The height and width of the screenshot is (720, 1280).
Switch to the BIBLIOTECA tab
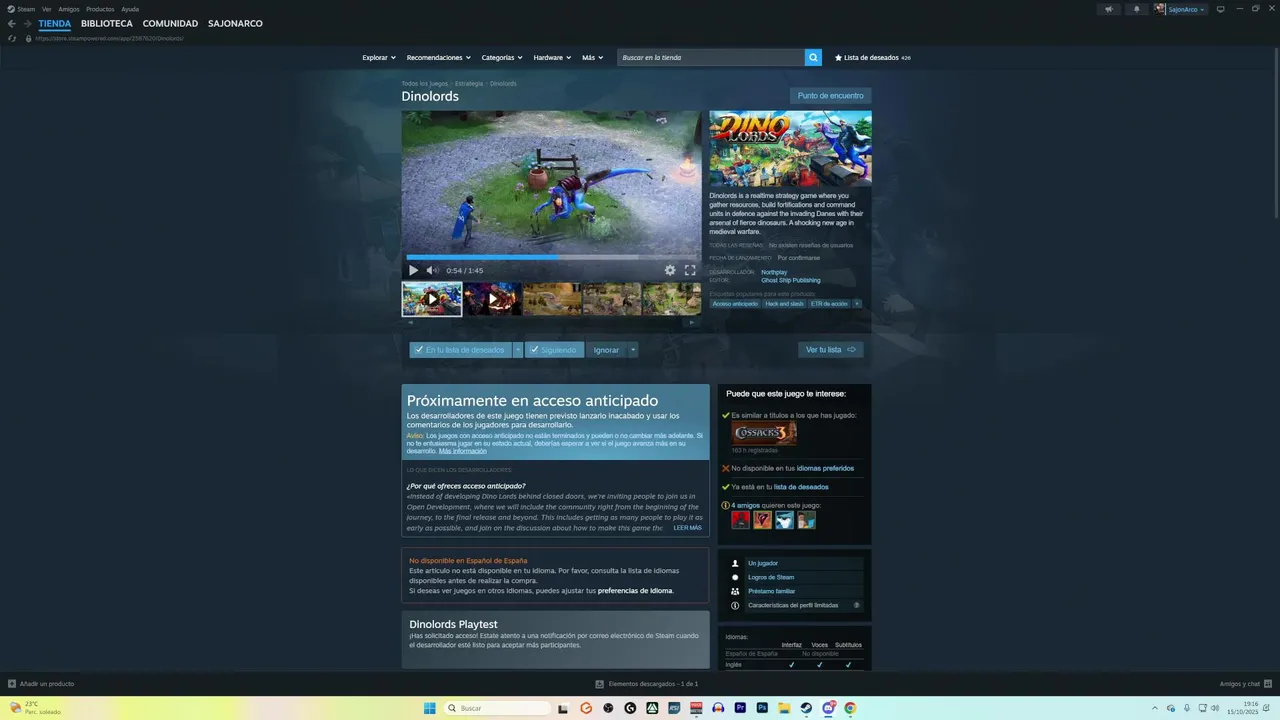107,23
